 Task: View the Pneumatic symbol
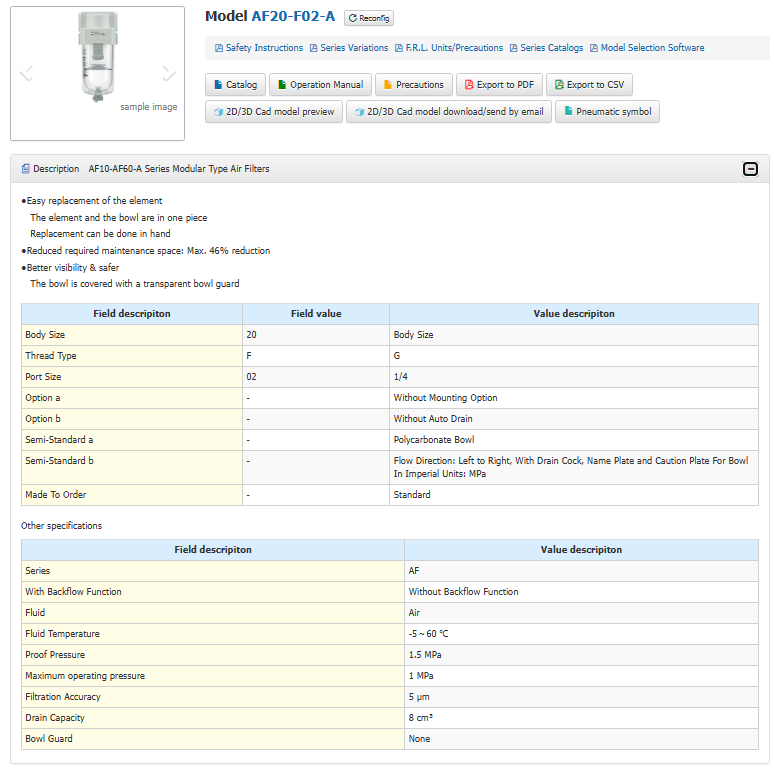[x=607, y=112]
